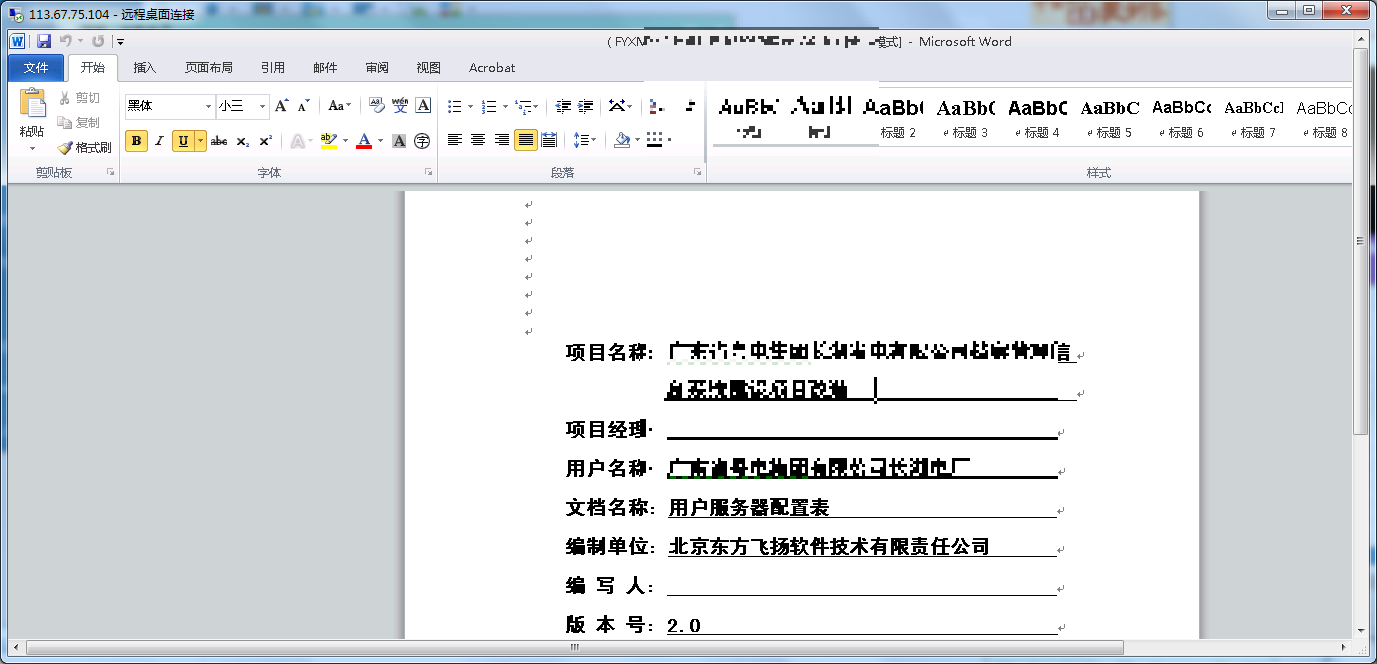Click the Align Right icon
This screenshot has width=1377, height=664.
(501, 140)
